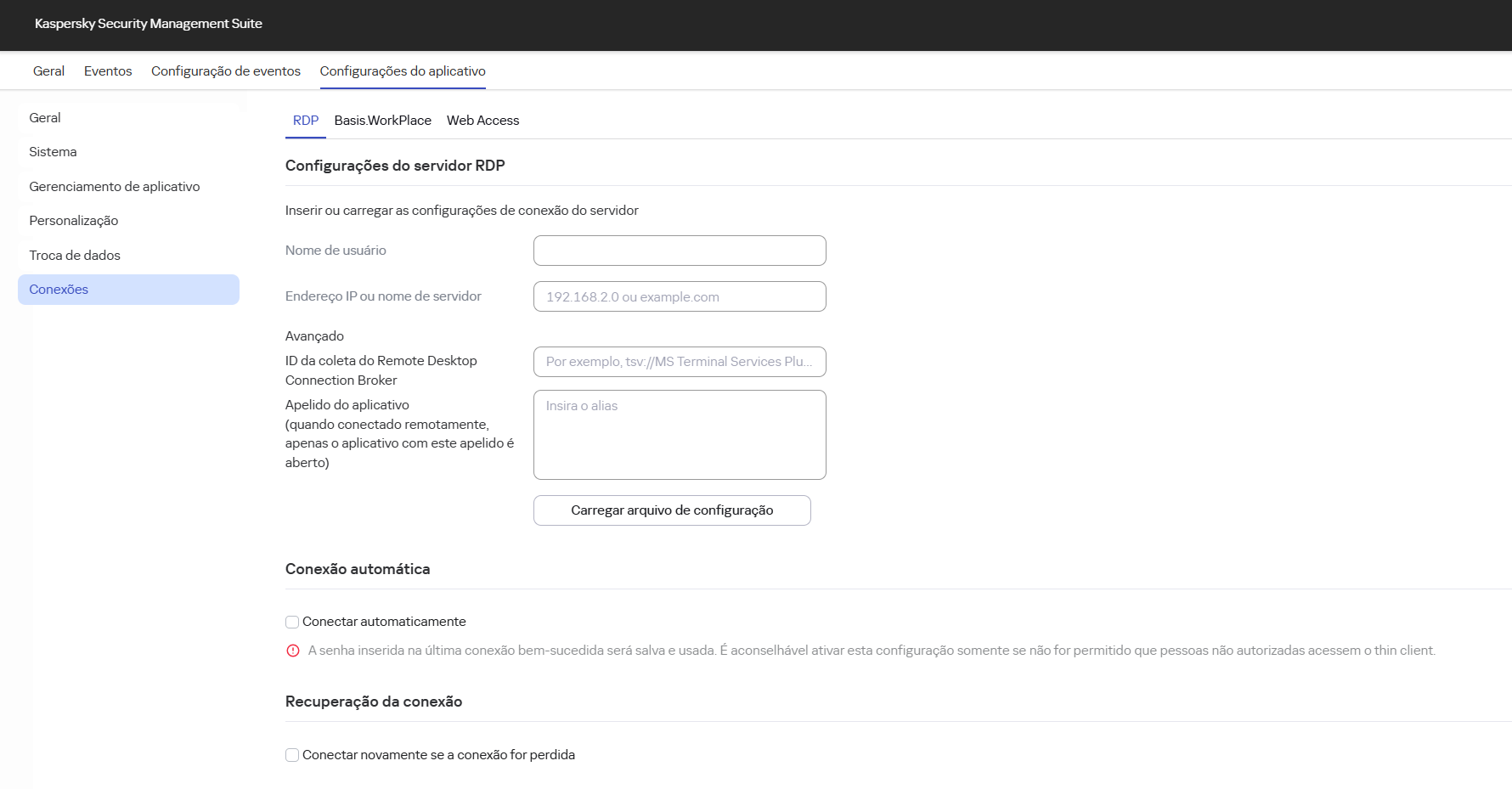Open the Geral sidebar section

pyautogui.click(x=44, y=117)
